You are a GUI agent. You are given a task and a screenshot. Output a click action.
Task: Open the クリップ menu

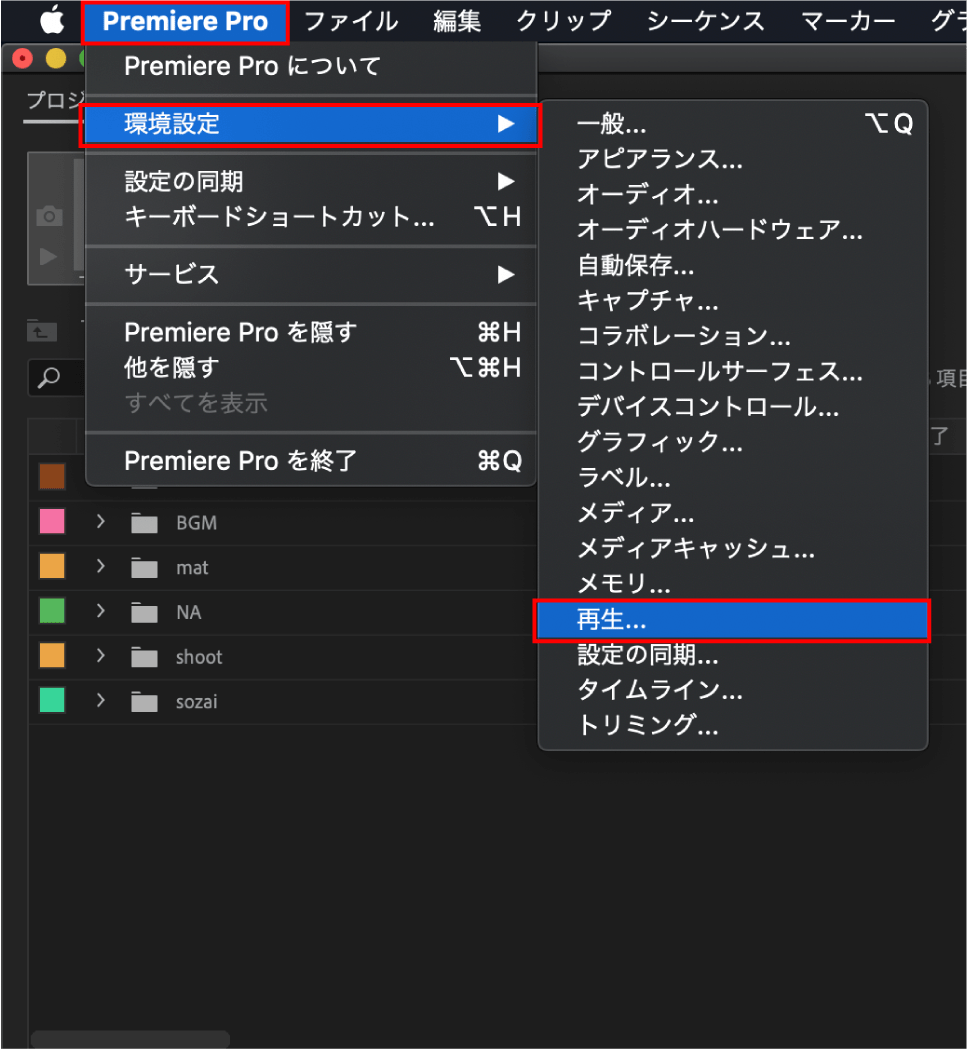click(x=563, y=21)
